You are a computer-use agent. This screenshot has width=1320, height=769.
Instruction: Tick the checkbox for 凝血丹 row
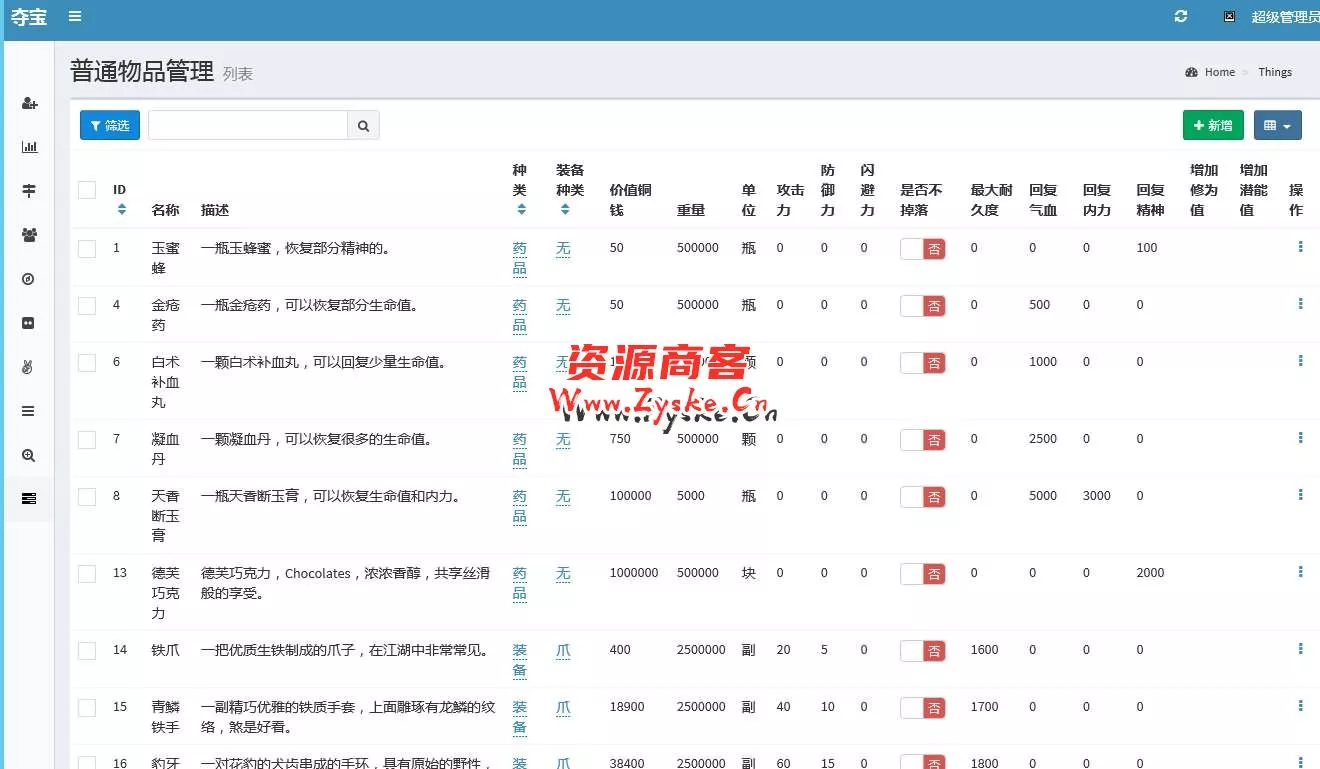click(x=87, y=440)
